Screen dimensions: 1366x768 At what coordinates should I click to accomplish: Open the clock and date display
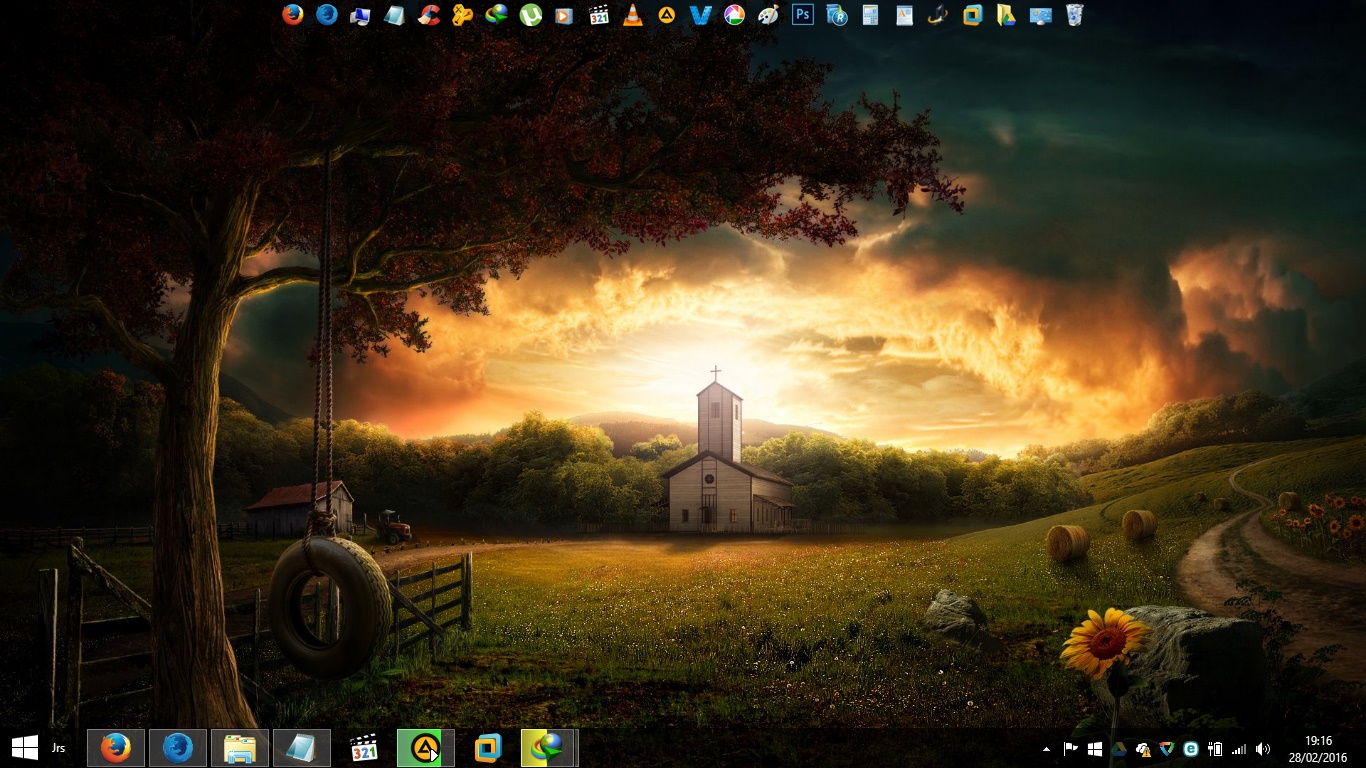pyautogui.click(x=1317, y=749)
